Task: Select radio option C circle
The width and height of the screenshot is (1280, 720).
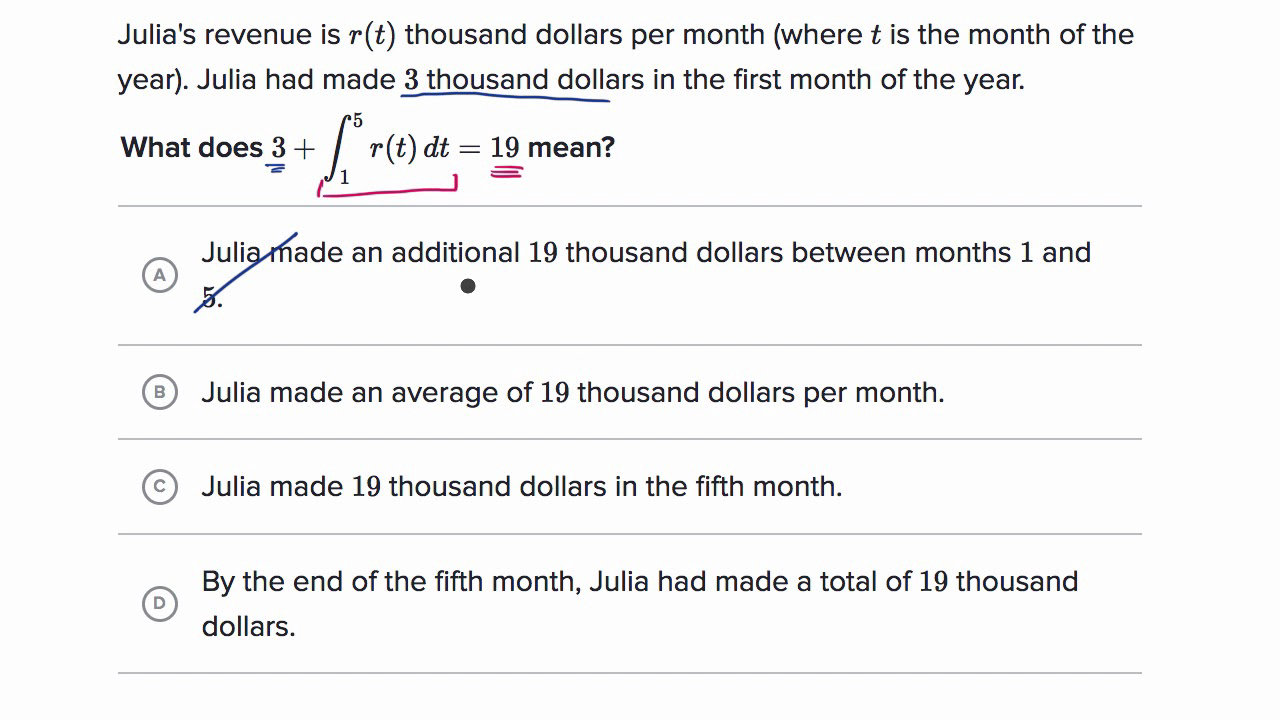Action: click(160, 487)
